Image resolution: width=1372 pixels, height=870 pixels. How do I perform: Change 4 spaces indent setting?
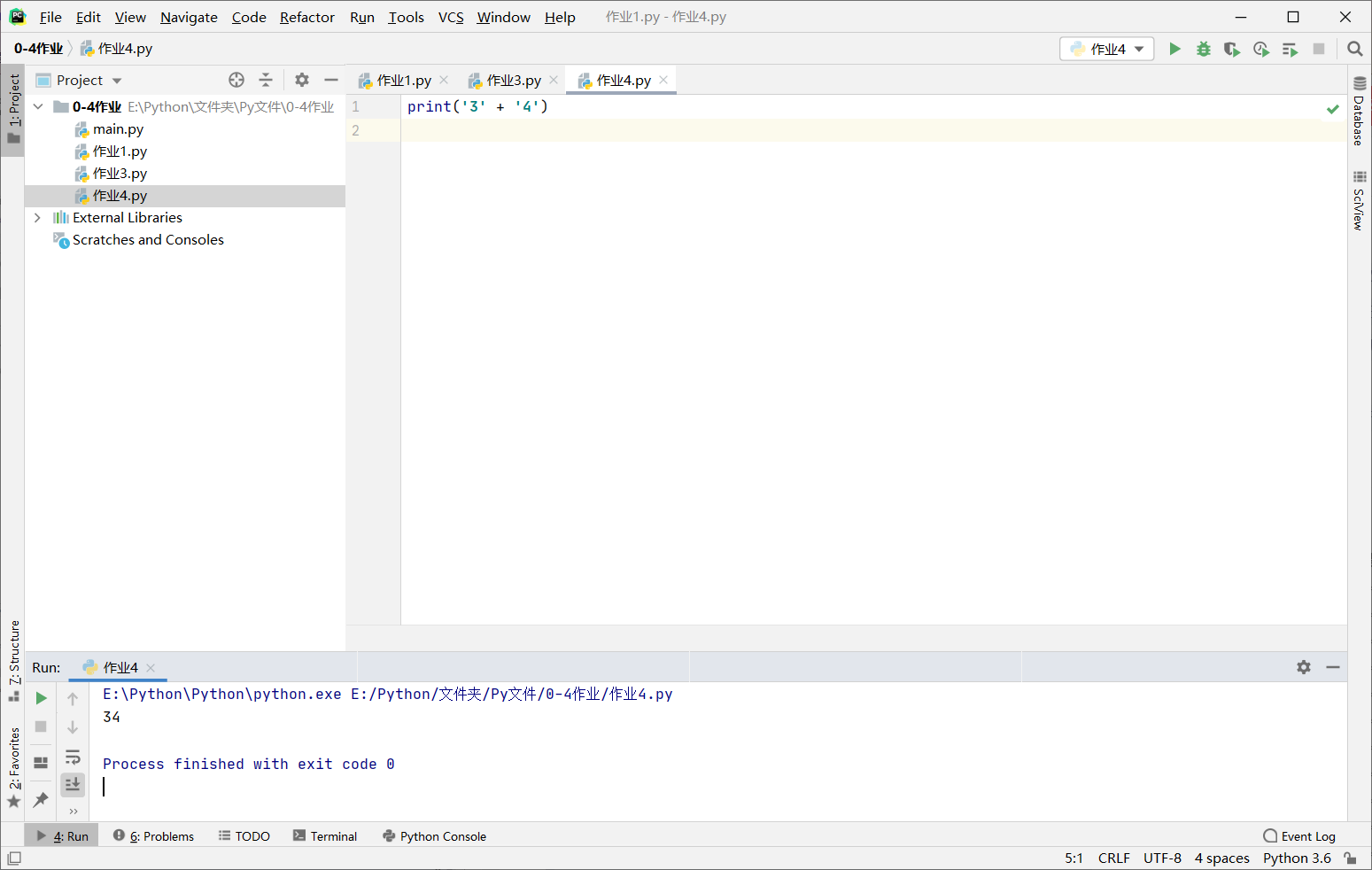[x=1221, y=858]
